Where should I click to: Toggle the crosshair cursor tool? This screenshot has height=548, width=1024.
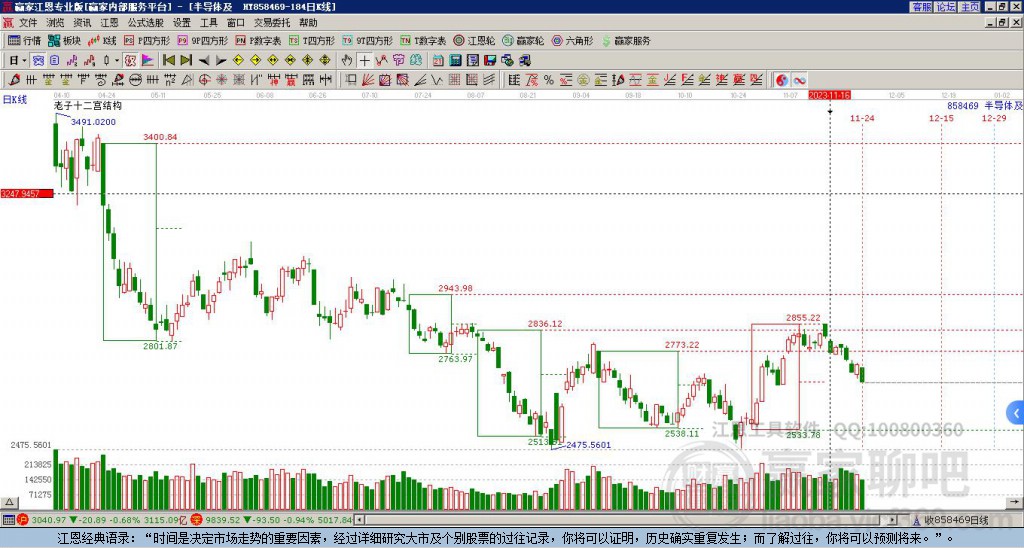[x=364, y=61]
